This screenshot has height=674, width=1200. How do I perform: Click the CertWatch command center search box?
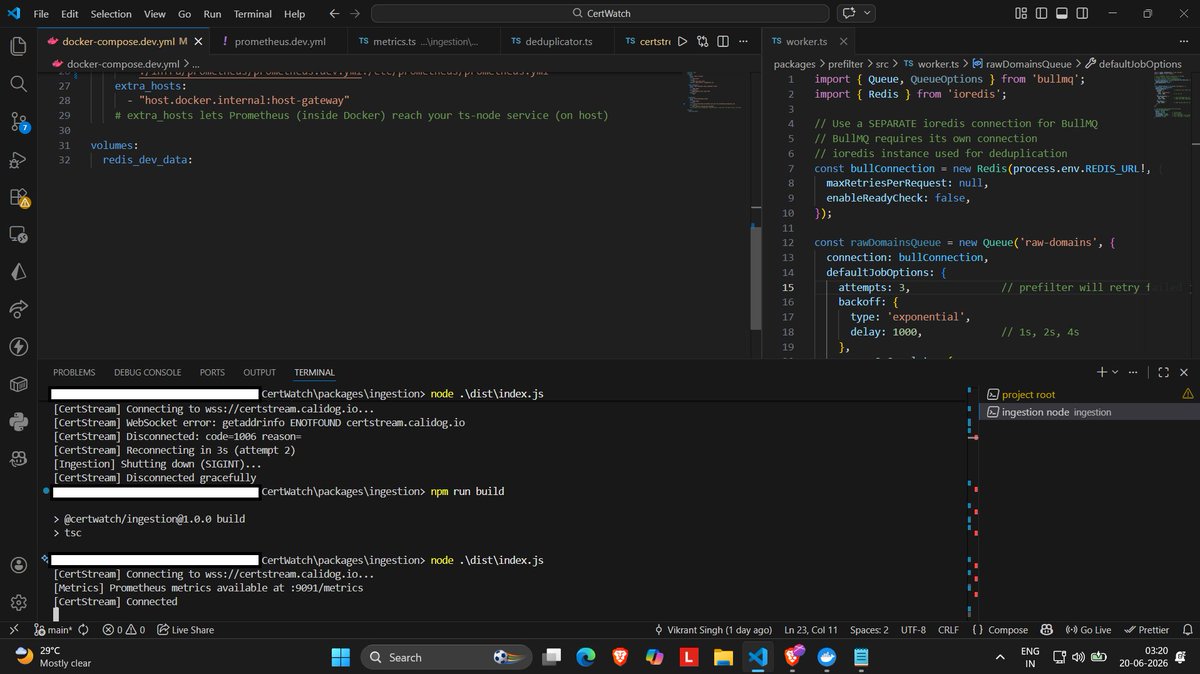[600, 14]
